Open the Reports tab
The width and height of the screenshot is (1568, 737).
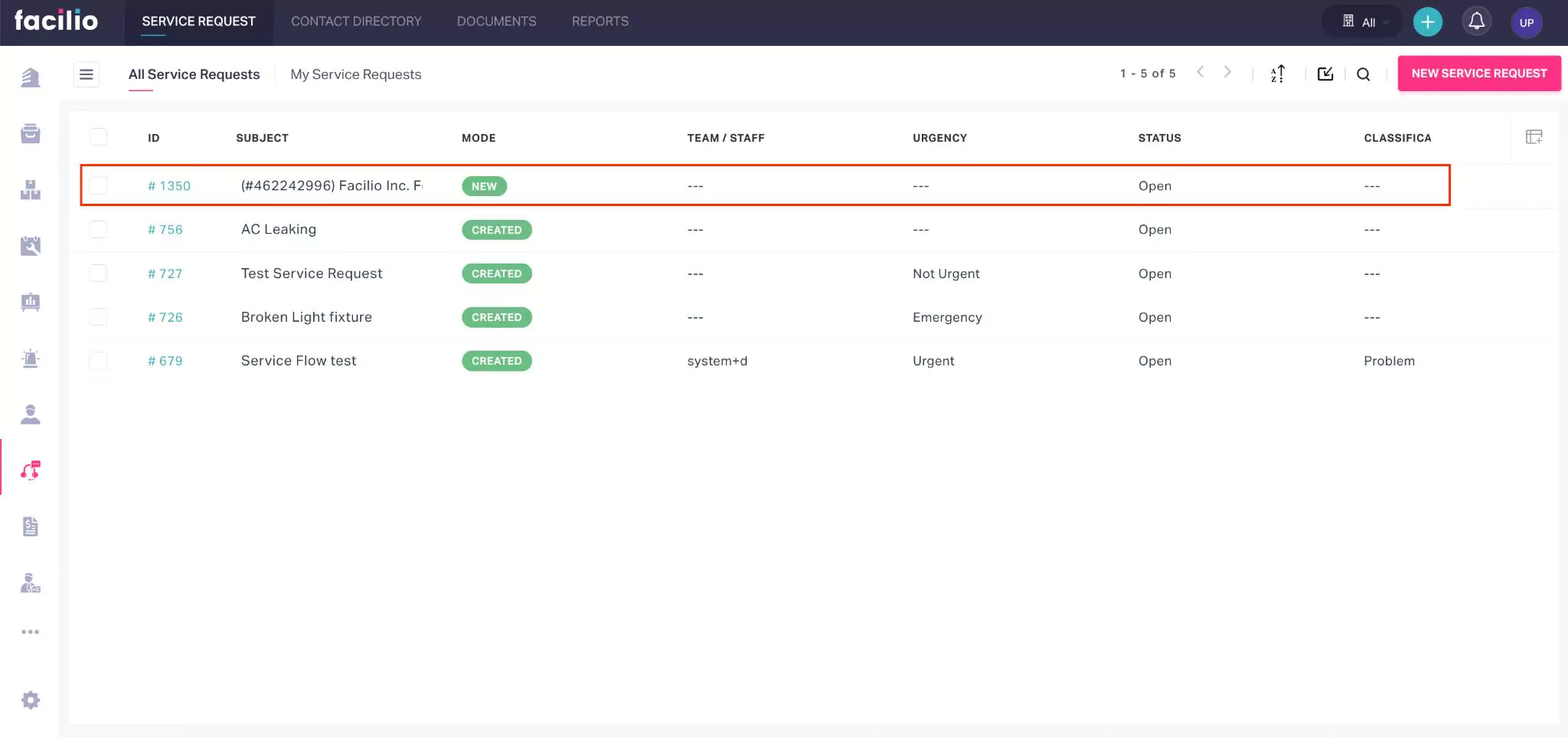(x=600, y=21)
